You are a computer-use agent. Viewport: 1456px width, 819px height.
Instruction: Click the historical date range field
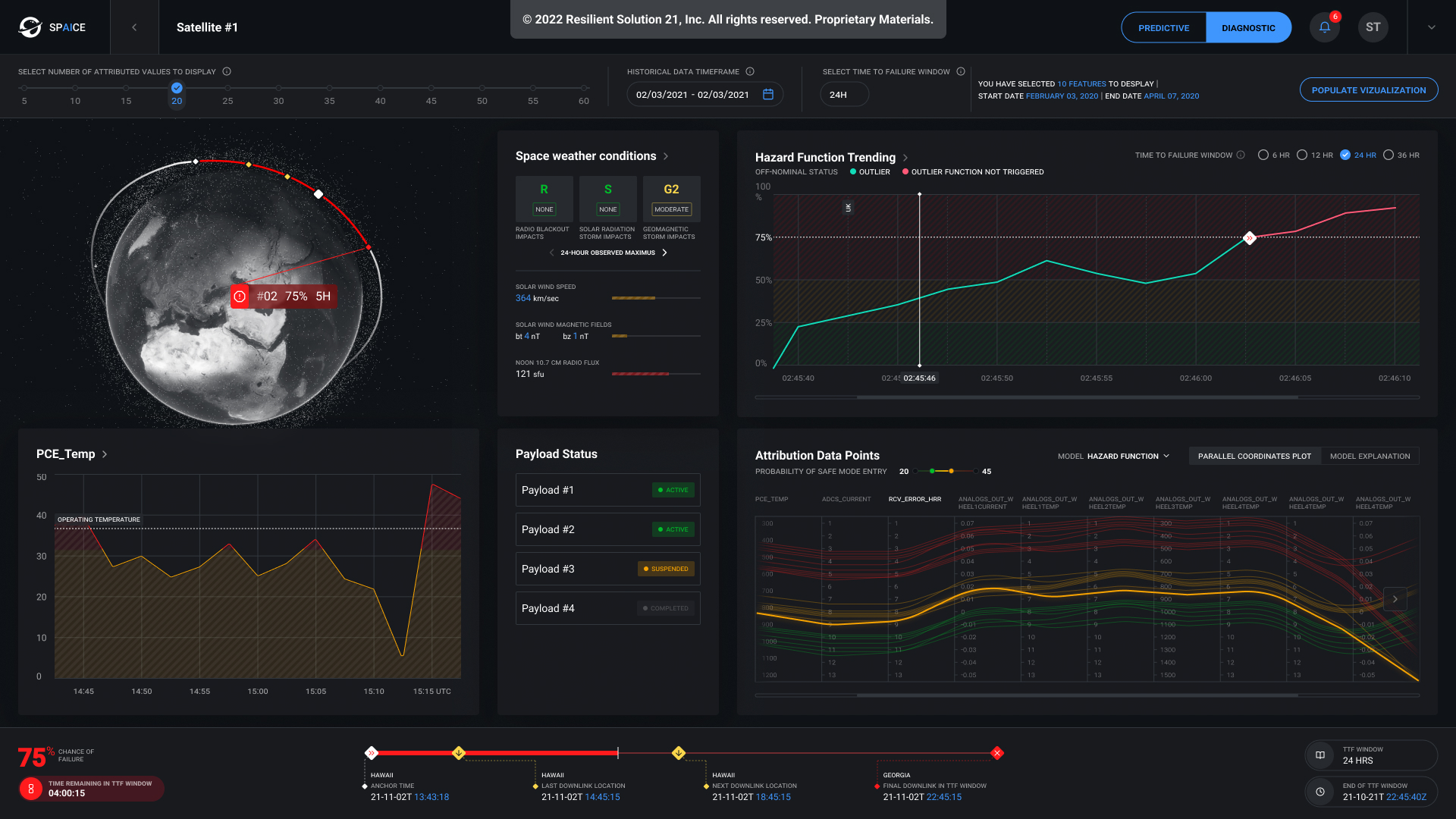click(704, 94)
